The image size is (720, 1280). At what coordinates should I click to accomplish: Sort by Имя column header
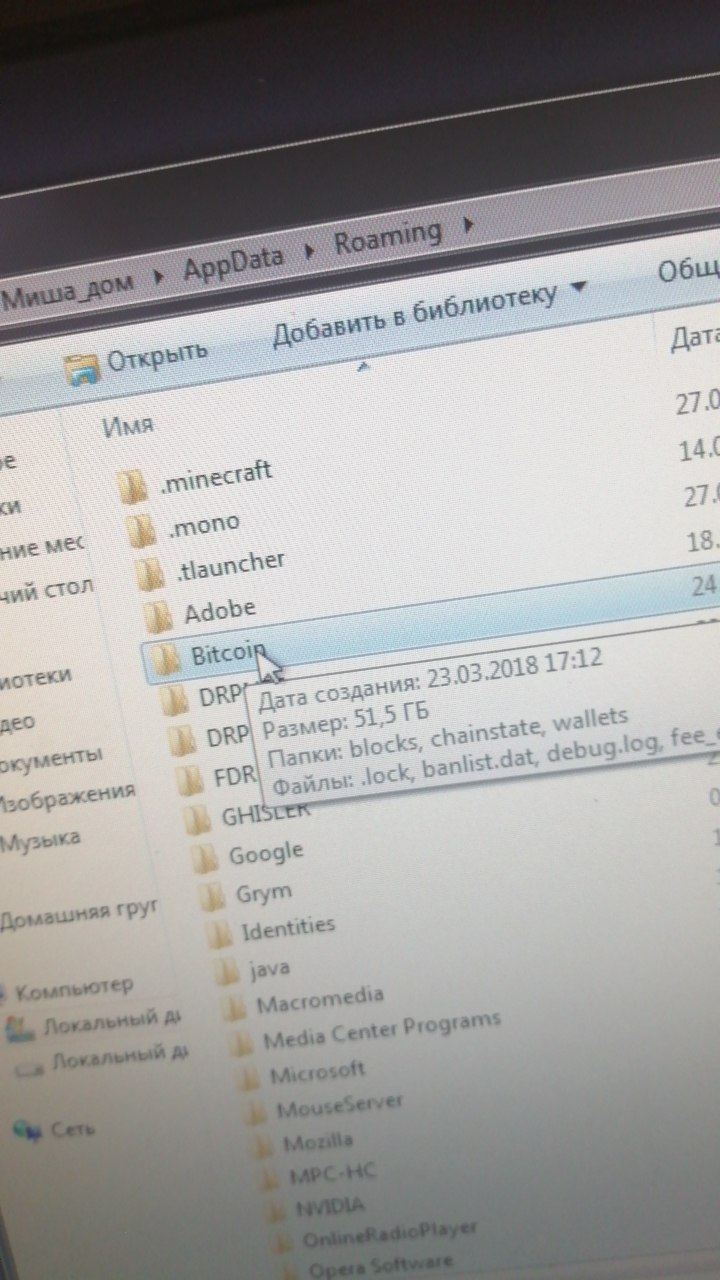[x=128, y=424]
